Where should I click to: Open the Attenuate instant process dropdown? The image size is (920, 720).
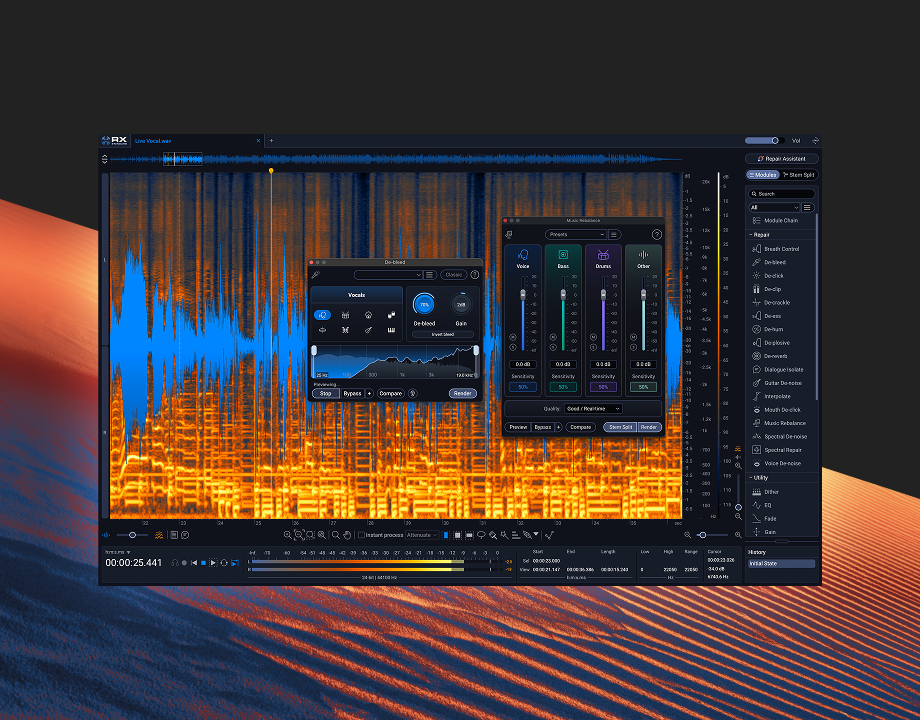(422, 535)
